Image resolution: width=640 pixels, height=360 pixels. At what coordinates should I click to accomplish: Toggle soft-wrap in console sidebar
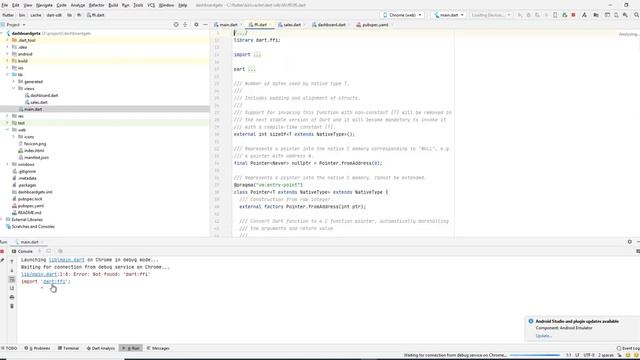click(12, 280)
